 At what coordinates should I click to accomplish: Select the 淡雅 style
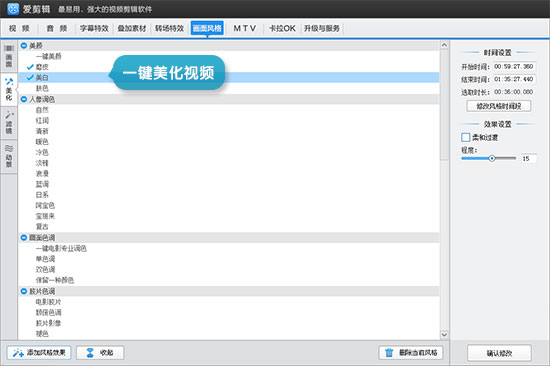pos(42,163)
